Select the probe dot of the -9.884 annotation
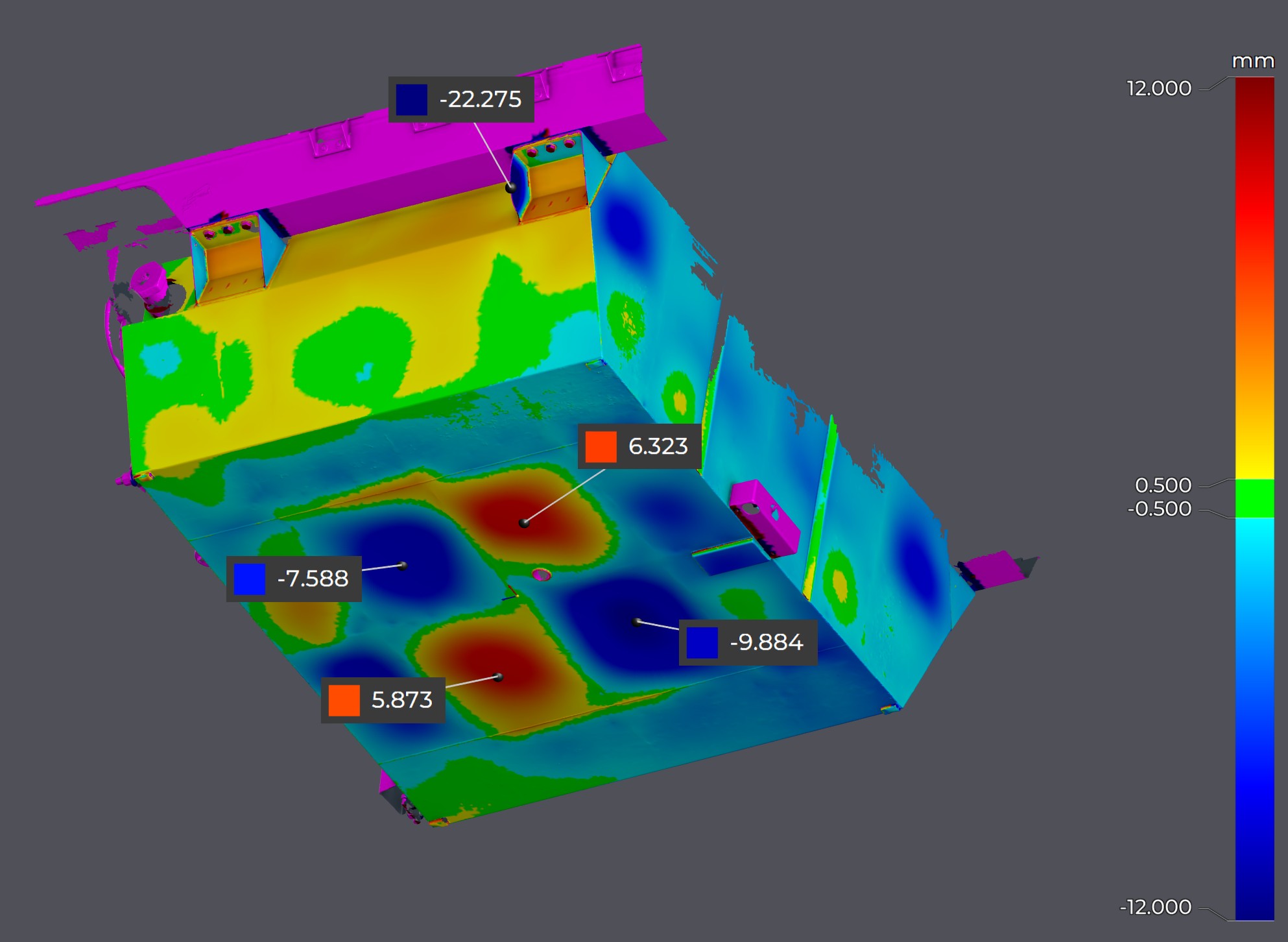1288x942 pixels. [x=637, y=622]
